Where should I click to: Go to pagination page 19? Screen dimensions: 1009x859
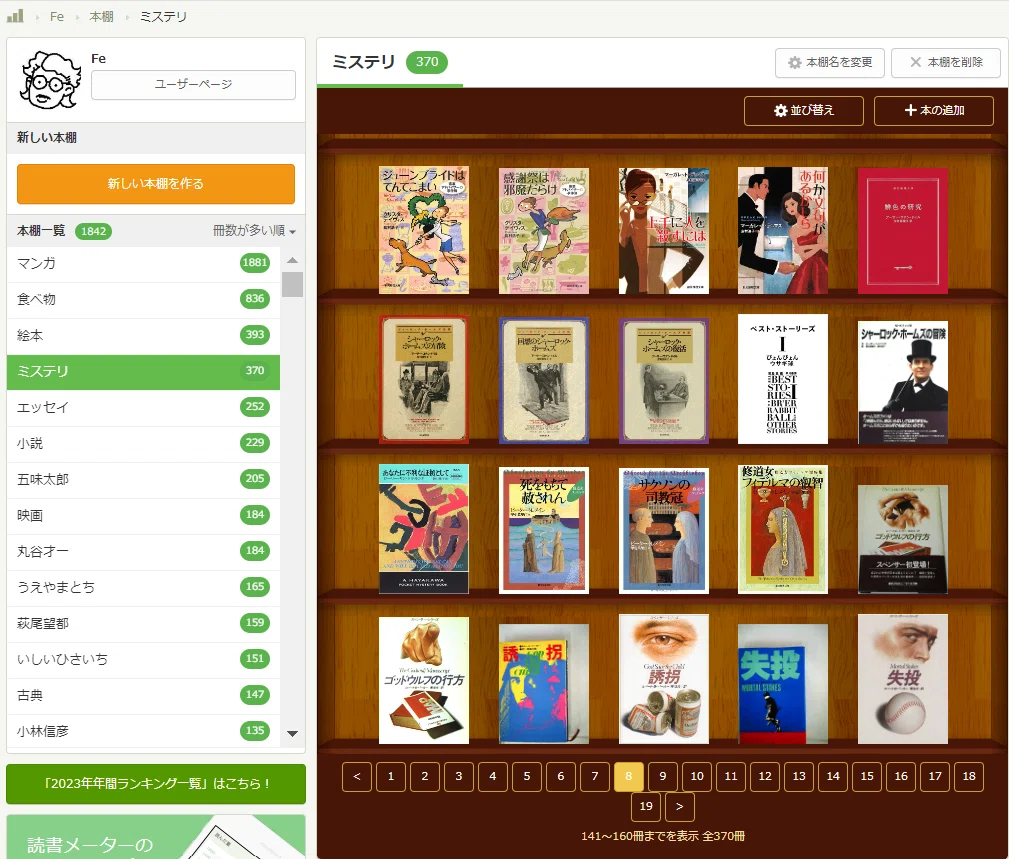(646, 807)
